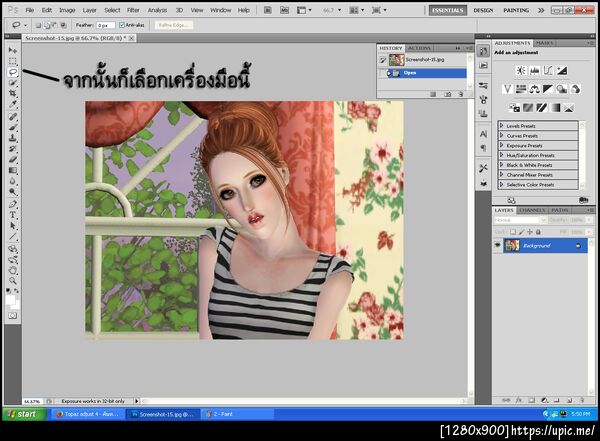Select the History Brush tool

coord(13,149)
